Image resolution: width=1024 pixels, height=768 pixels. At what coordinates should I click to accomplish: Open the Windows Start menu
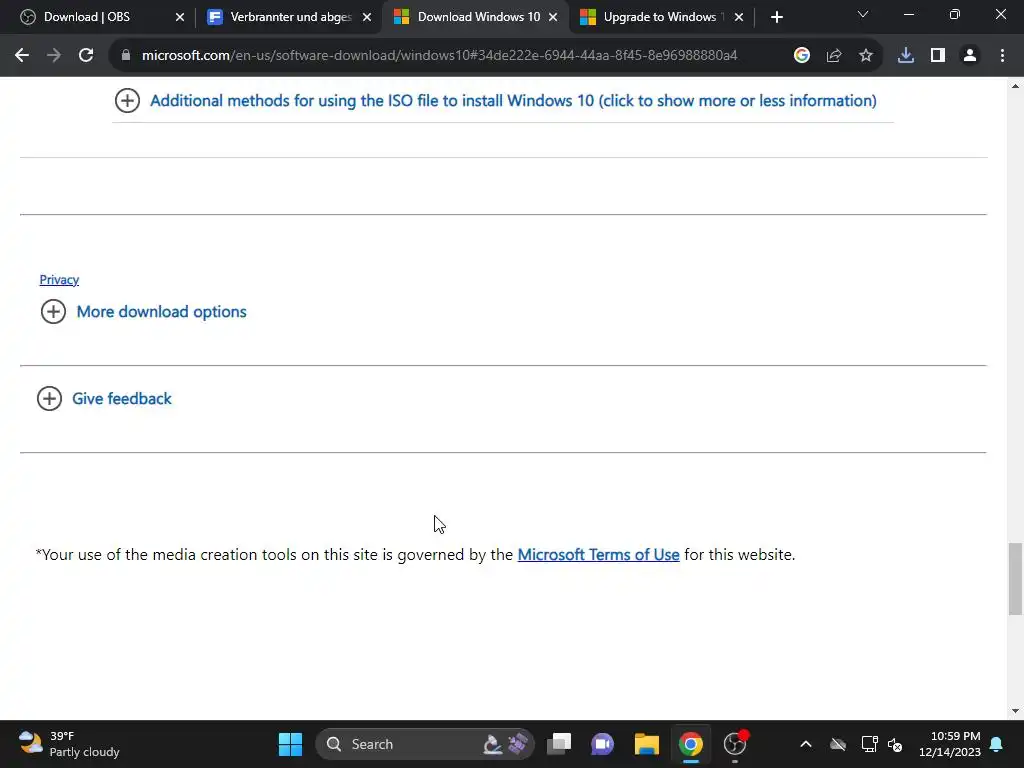(290, 744)
